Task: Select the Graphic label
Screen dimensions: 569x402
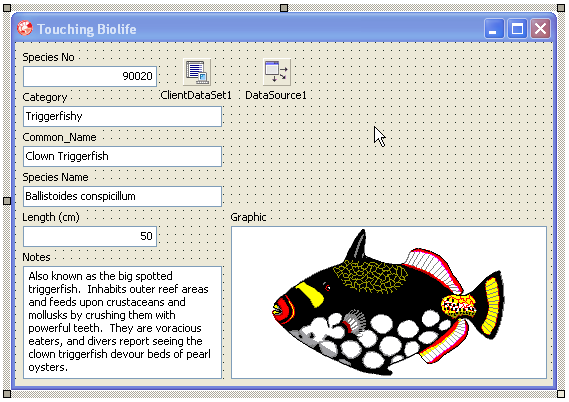Action: (249, 217)
